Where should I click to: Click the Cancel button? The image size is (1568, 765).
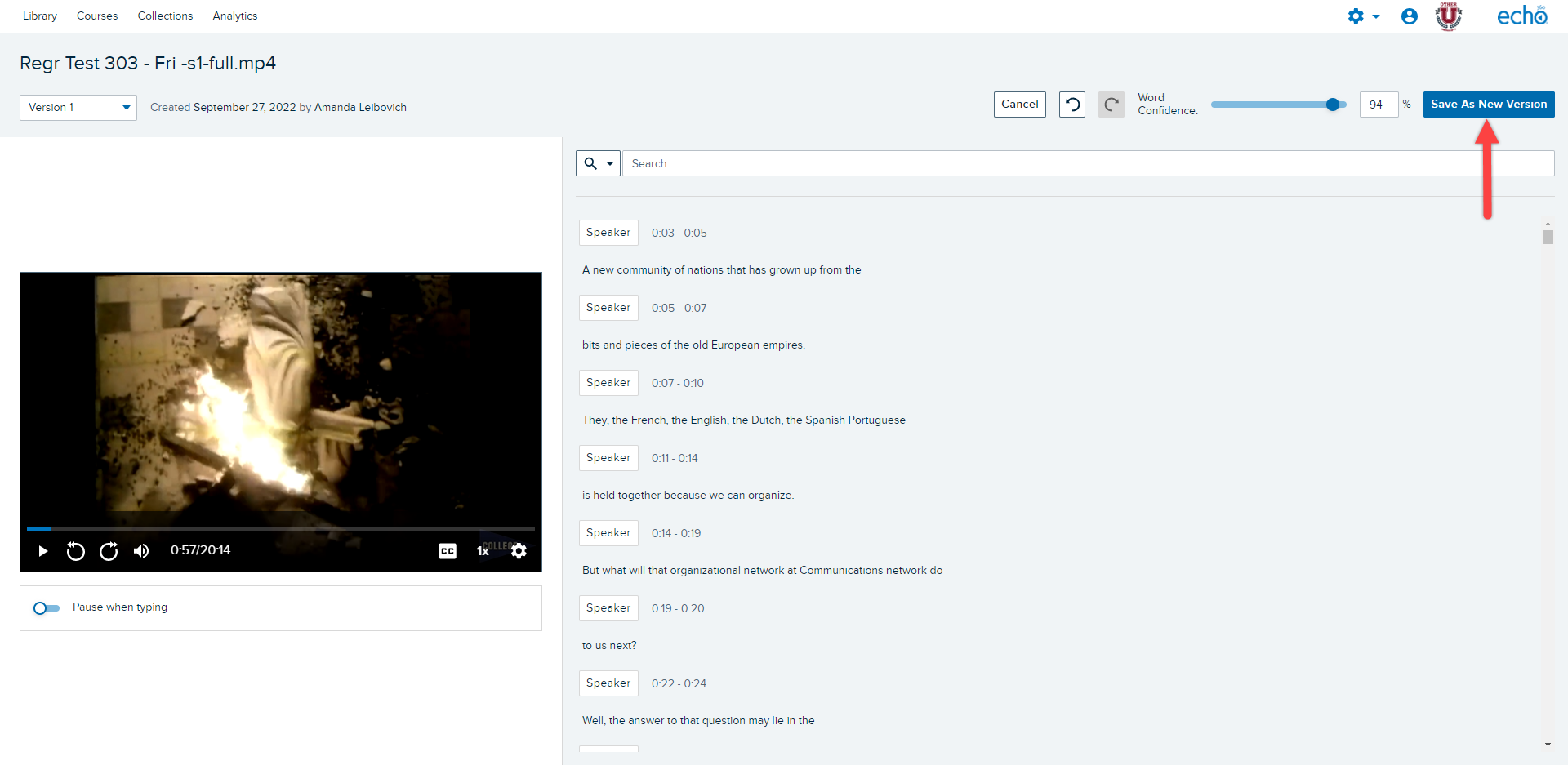pyautogui.click(x=1020, y=105)
